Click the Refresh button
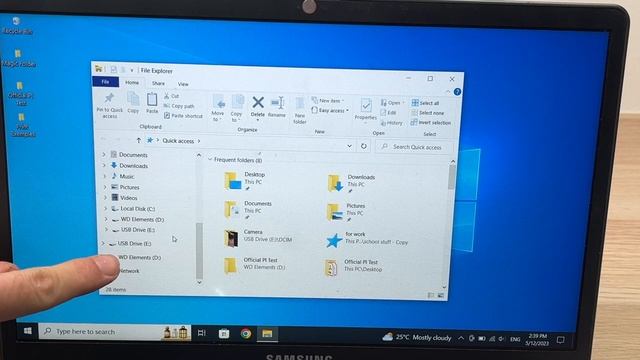Viewport: 640px width, 360px height. click(x=364, y=146)
